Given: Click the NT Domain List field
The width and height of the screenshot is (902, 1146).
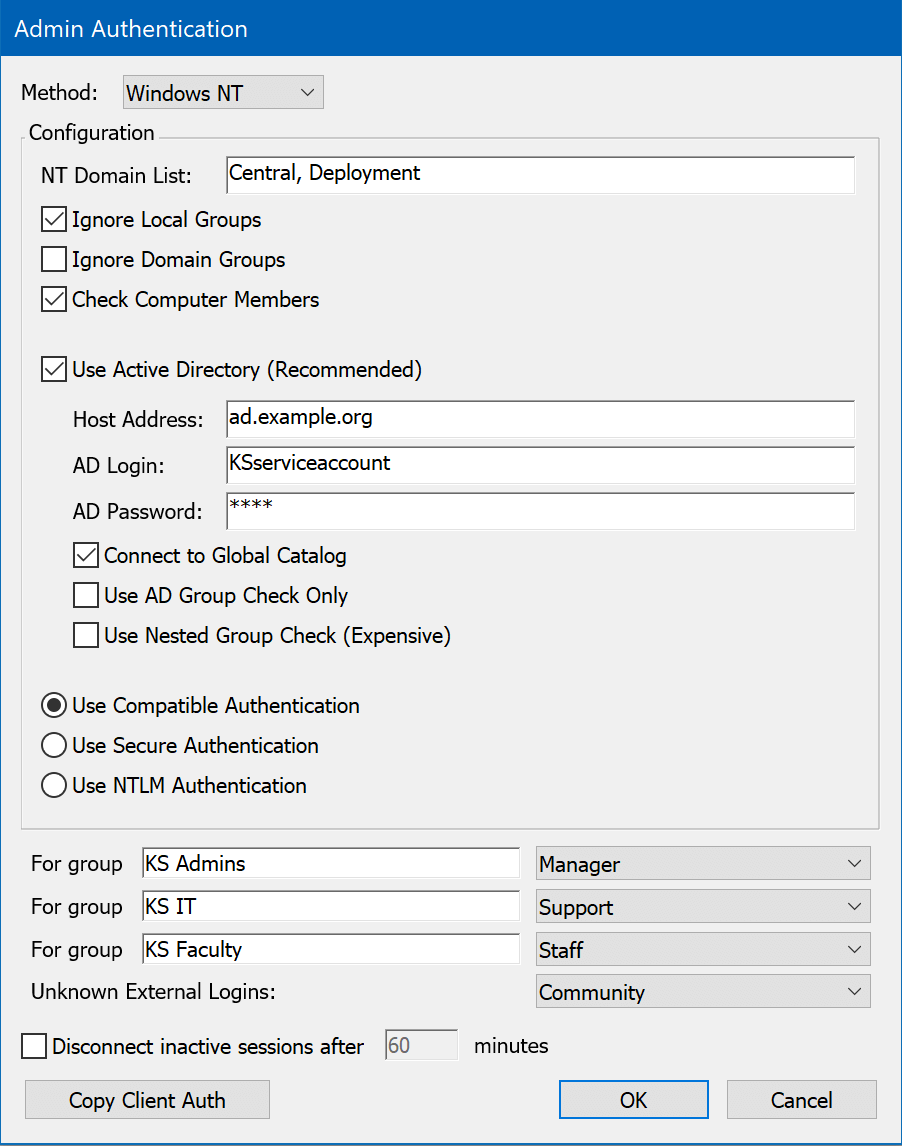Looking at the screenshot, I should pyautogui.click(x=540, y=174).
